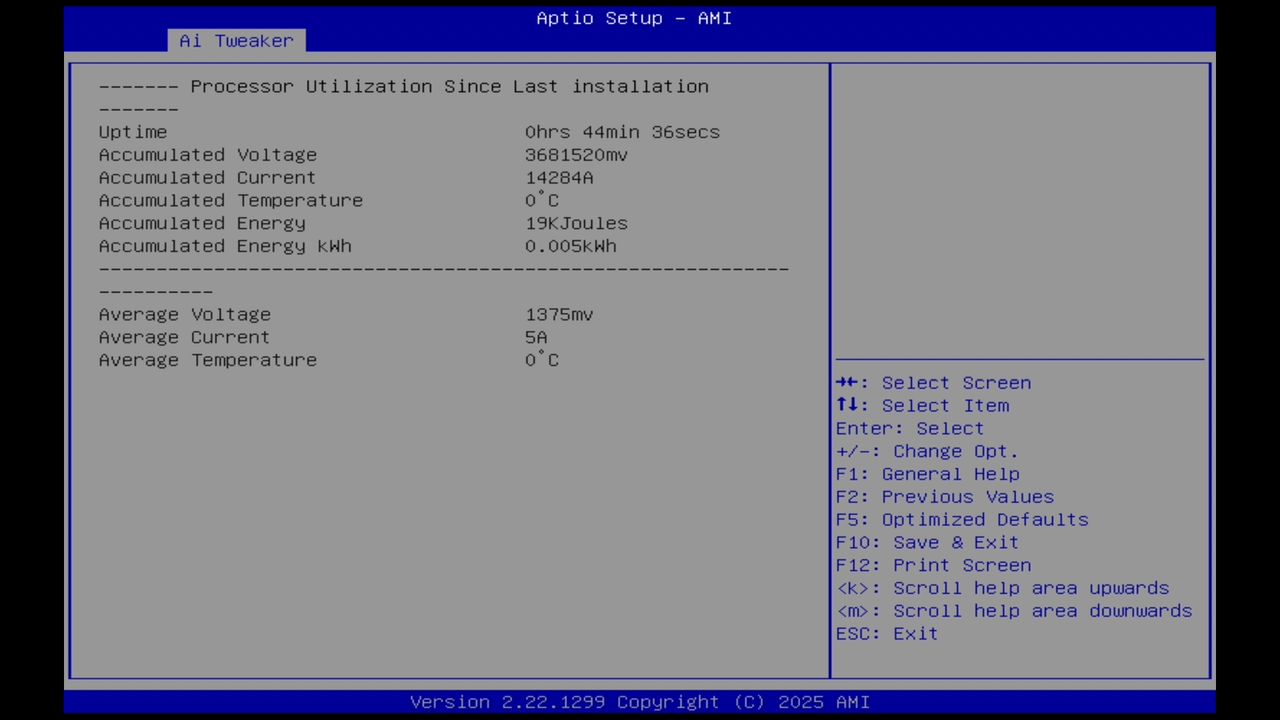The width and height of the screenshot is (1280, 720).
Task: Click the ESC Exit entry
Action: click(x=886, y=633)
